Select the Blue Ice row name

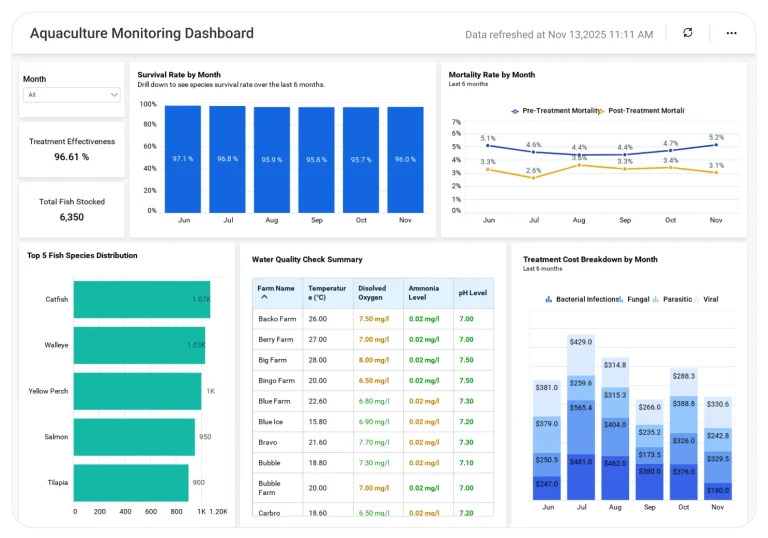[271, 421]
